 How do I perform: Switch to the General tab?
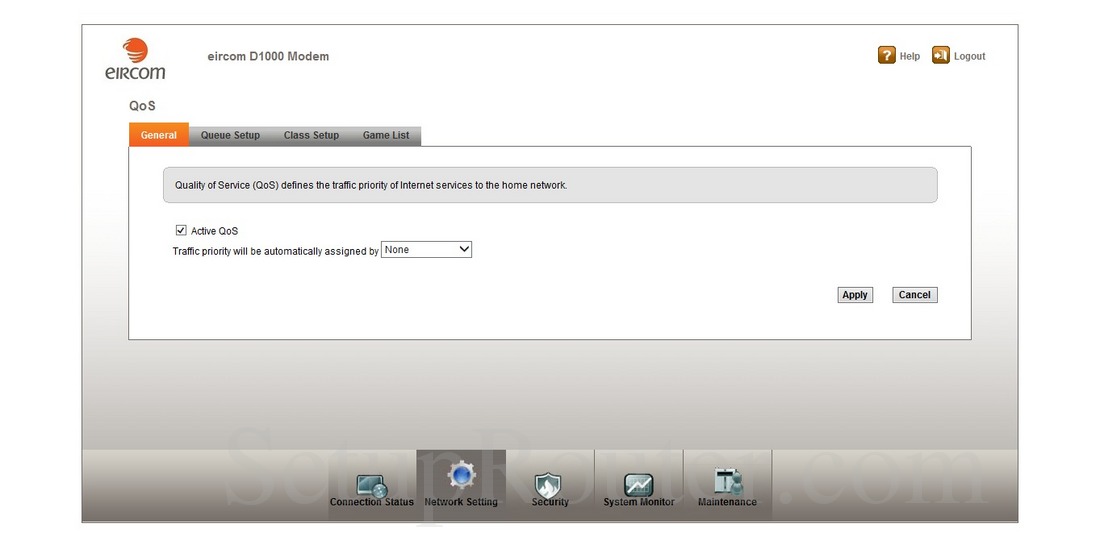[159, 135]
